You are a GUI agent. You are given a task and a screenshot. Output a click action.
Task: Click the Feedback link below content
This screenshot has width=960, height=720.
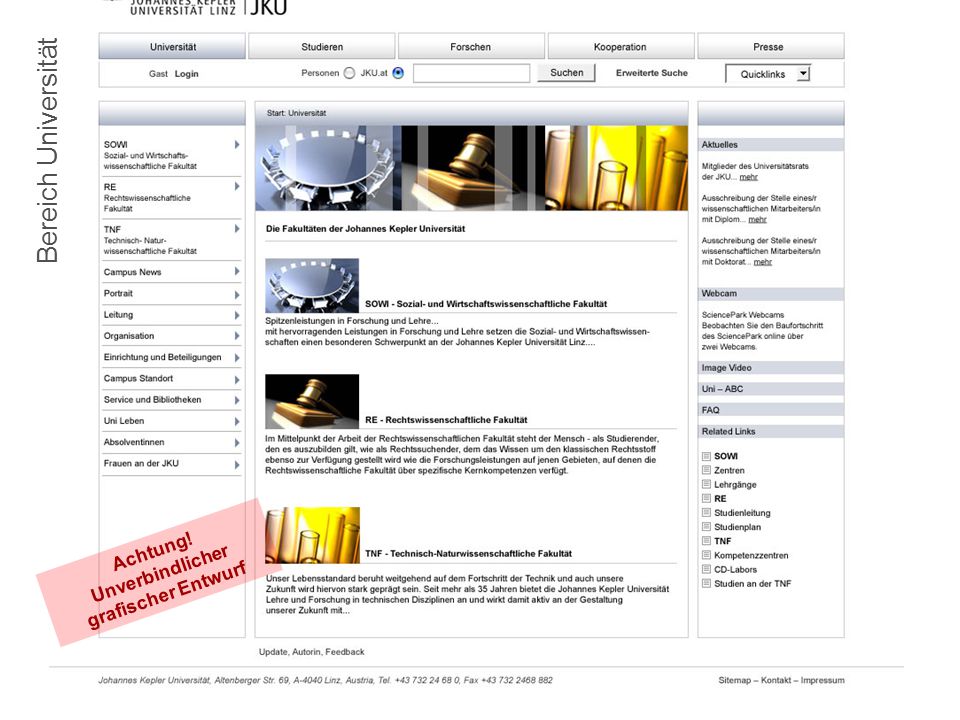pos(345,652)
